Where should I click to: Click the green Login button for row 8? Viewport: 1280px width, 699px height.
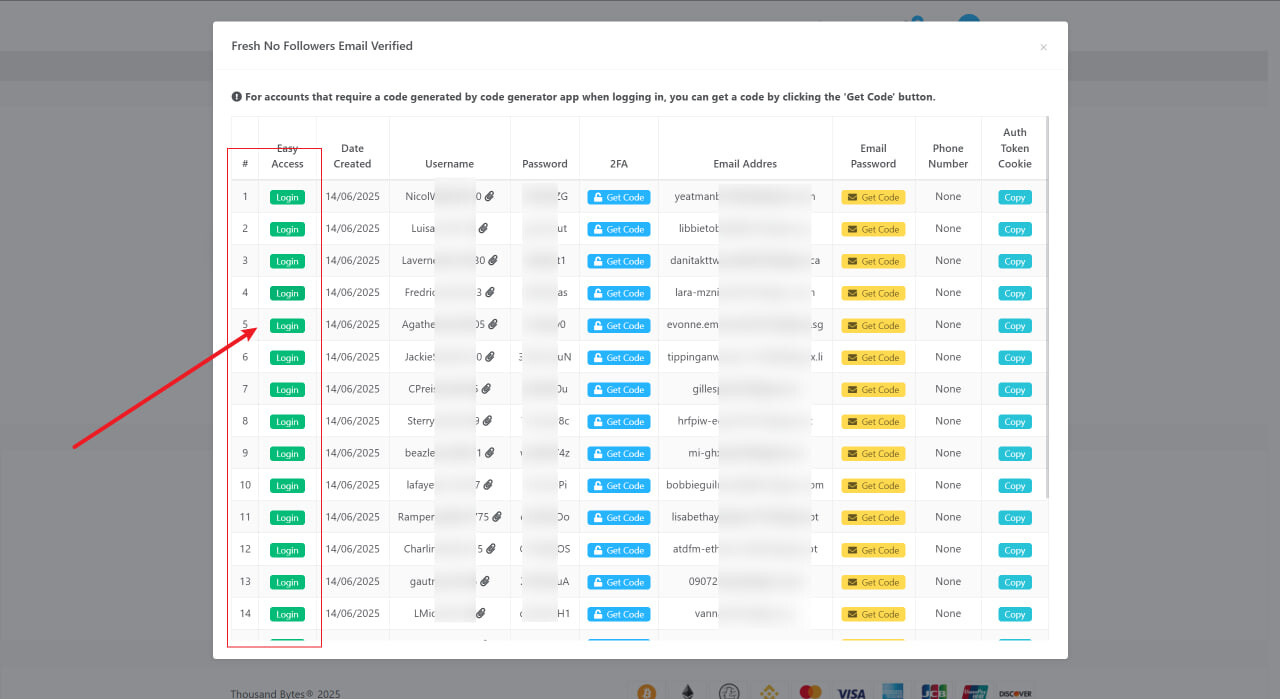pos(287,421)
